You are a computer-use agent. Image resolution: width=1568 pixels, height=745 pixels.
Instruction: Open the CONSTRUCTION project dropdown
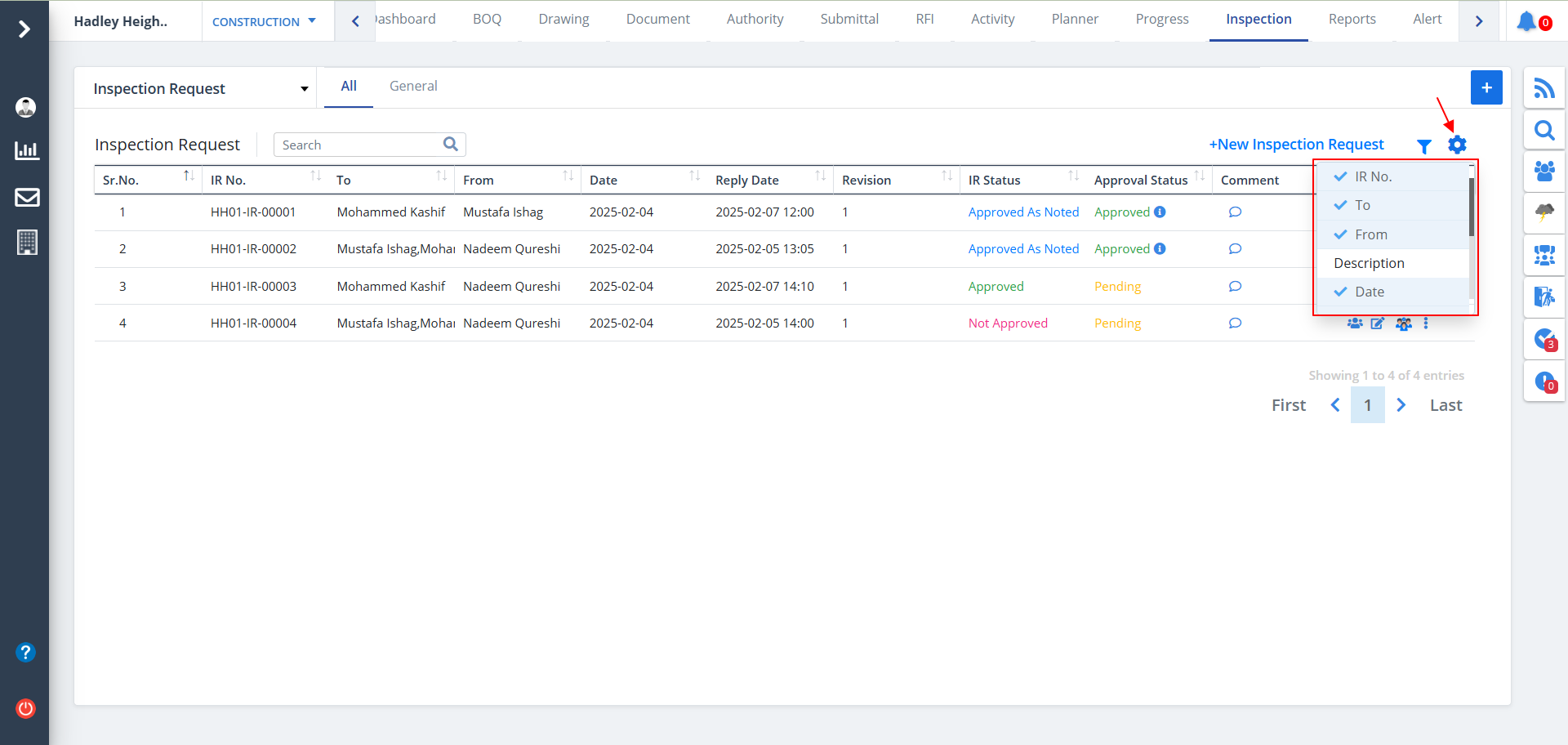pyautogui.click(x=264, y=22)
